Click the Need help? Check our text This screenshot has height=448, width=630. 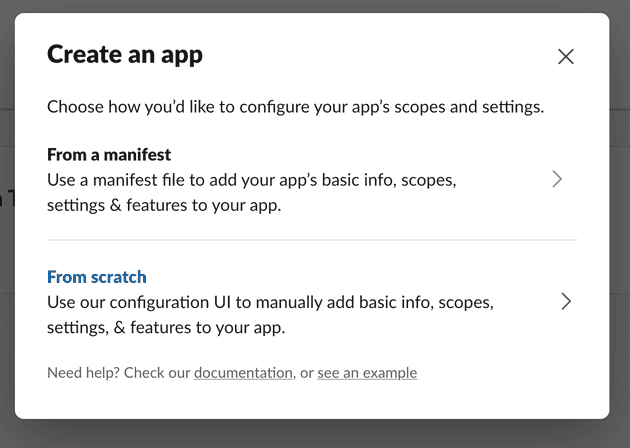point(119,373)
